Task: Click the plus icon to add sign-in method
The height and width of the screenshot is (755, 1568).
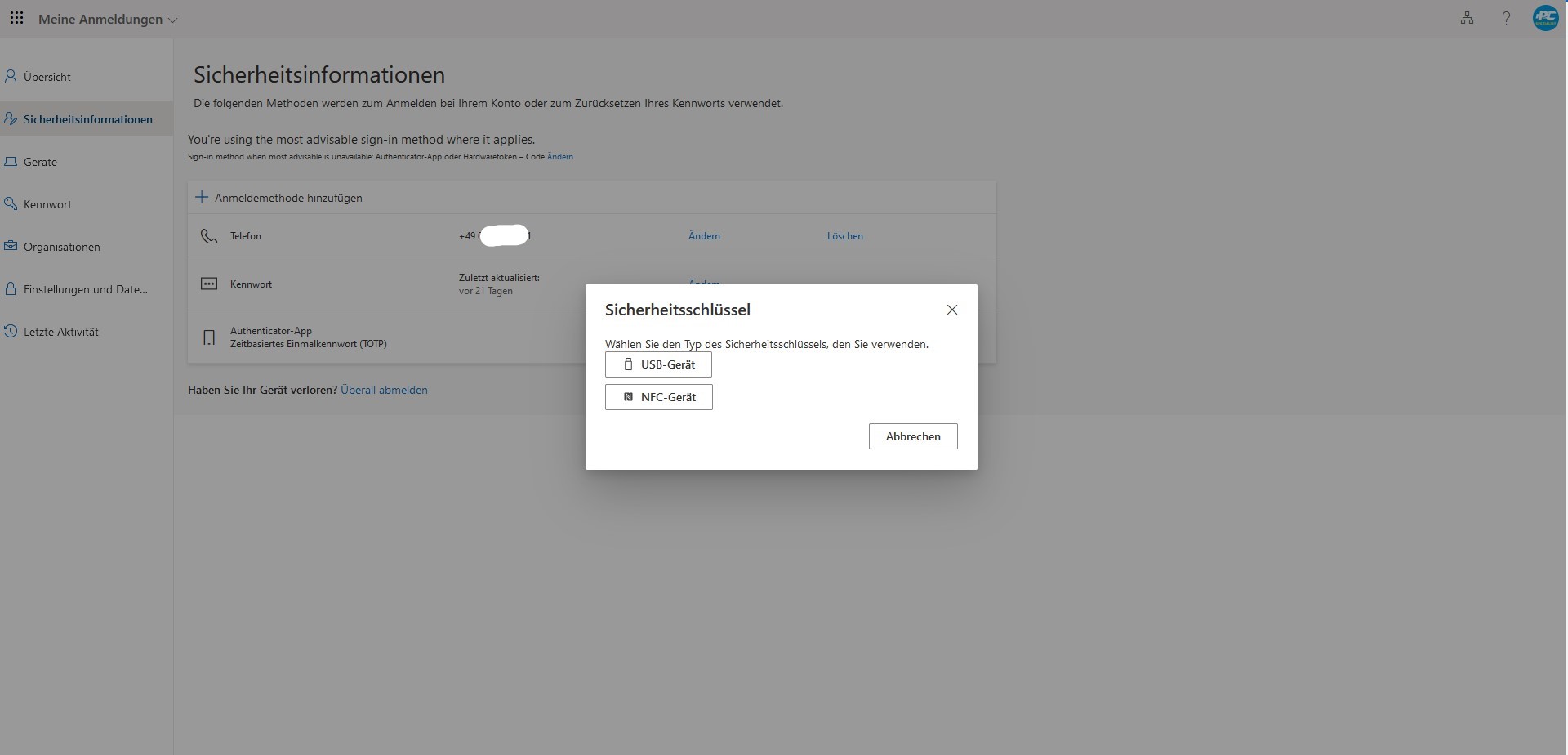Action: [202, 198]
